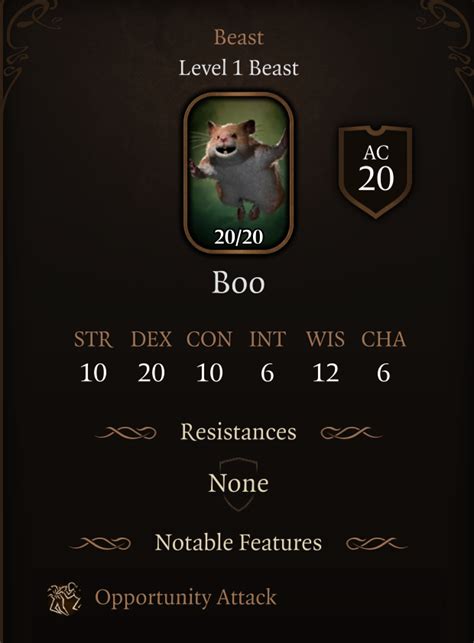The height and width of the screenshot is (643, 474).
Task: Click the Notable Features section header
Action: (238, 543)
